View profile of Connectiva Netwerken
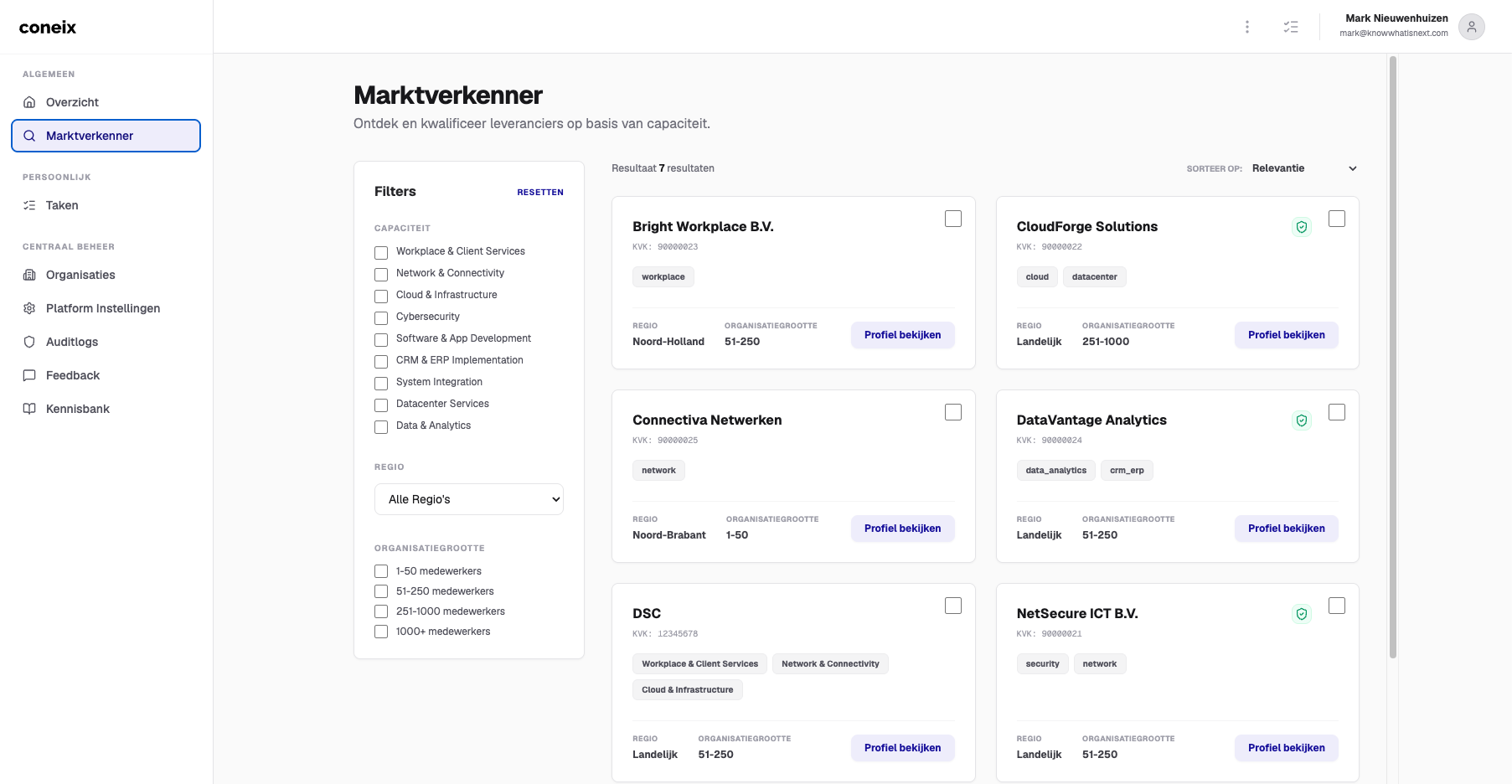 pyautogui.click(x=903, y=529)
